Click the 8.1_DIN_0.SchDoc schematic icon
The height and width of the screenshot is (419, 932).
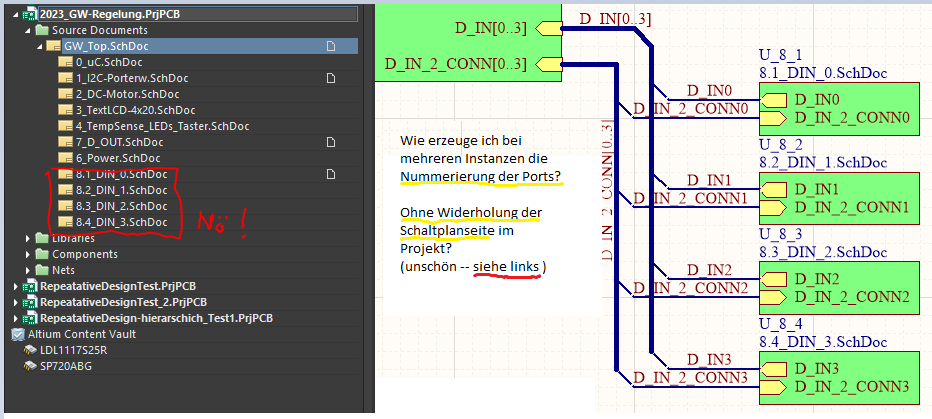pos(64,174)
